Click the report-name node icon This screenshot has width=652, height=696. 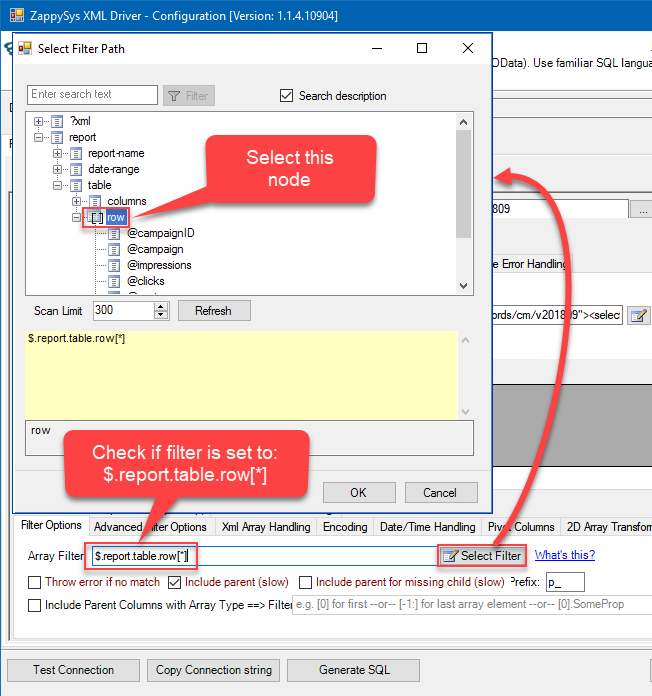75,153
